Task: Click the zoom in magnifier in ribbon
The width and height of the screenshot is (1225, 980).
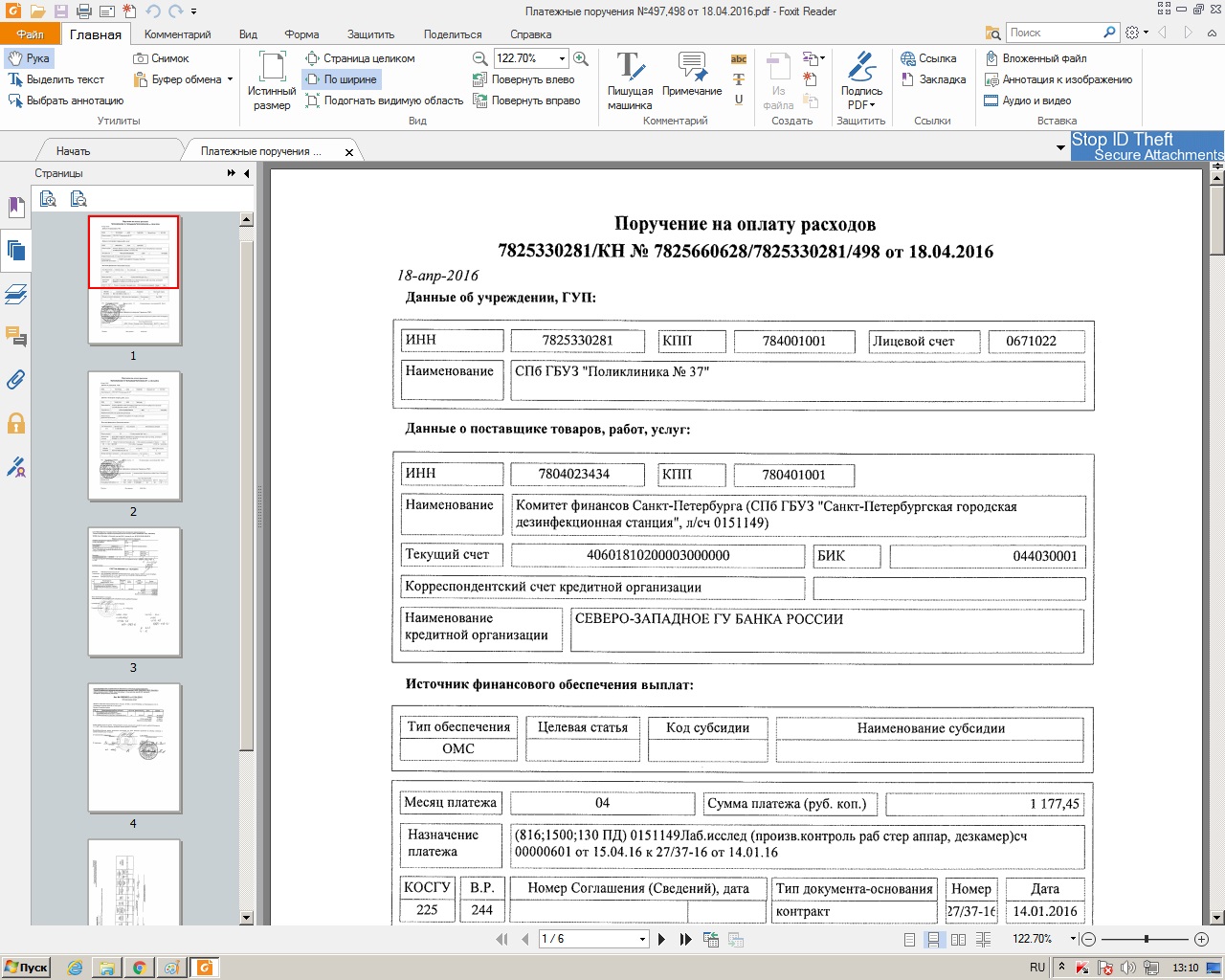Action: click(x=580, y=58)
